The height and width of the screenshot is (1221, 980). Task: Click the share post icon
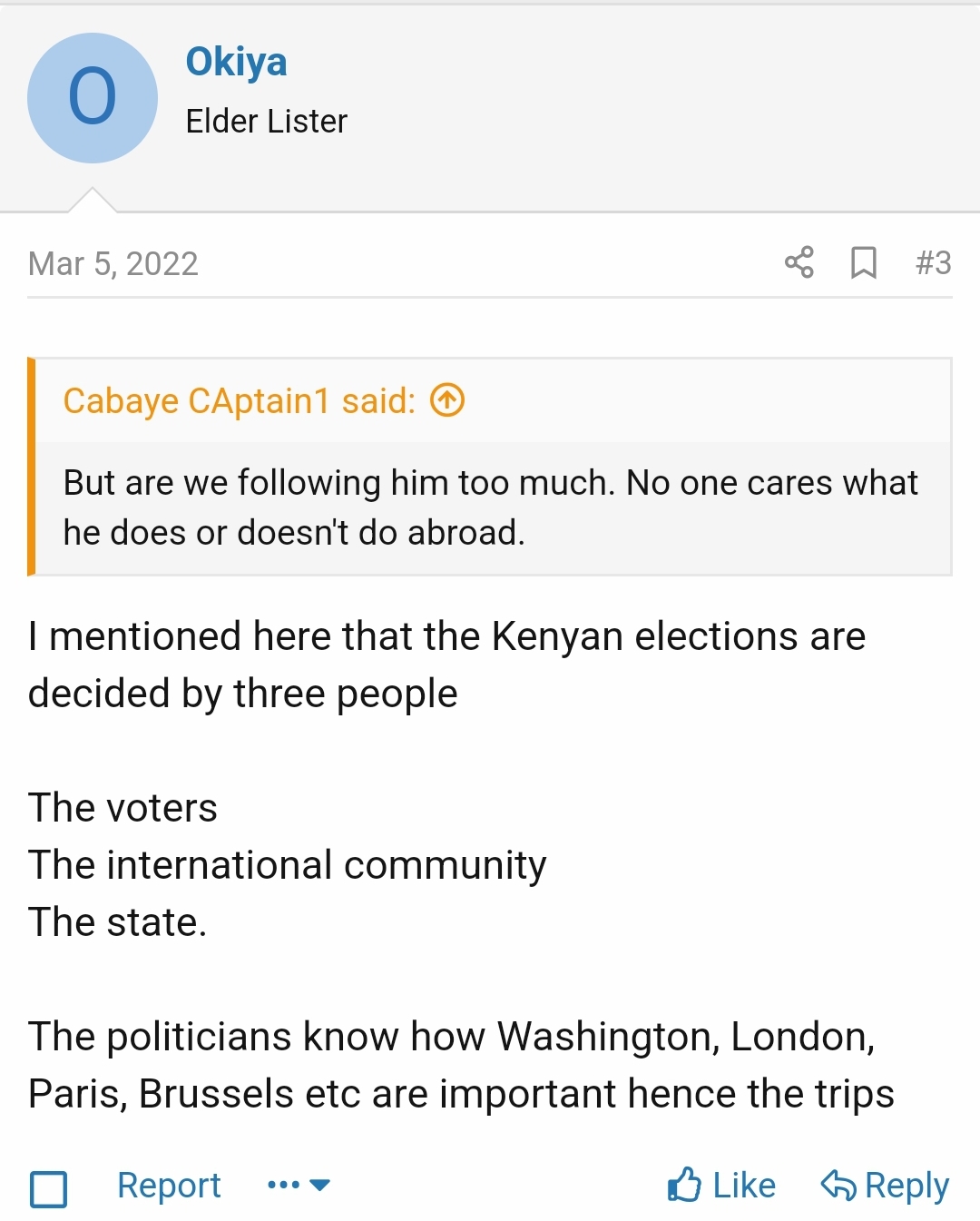[x=799, y=262]
